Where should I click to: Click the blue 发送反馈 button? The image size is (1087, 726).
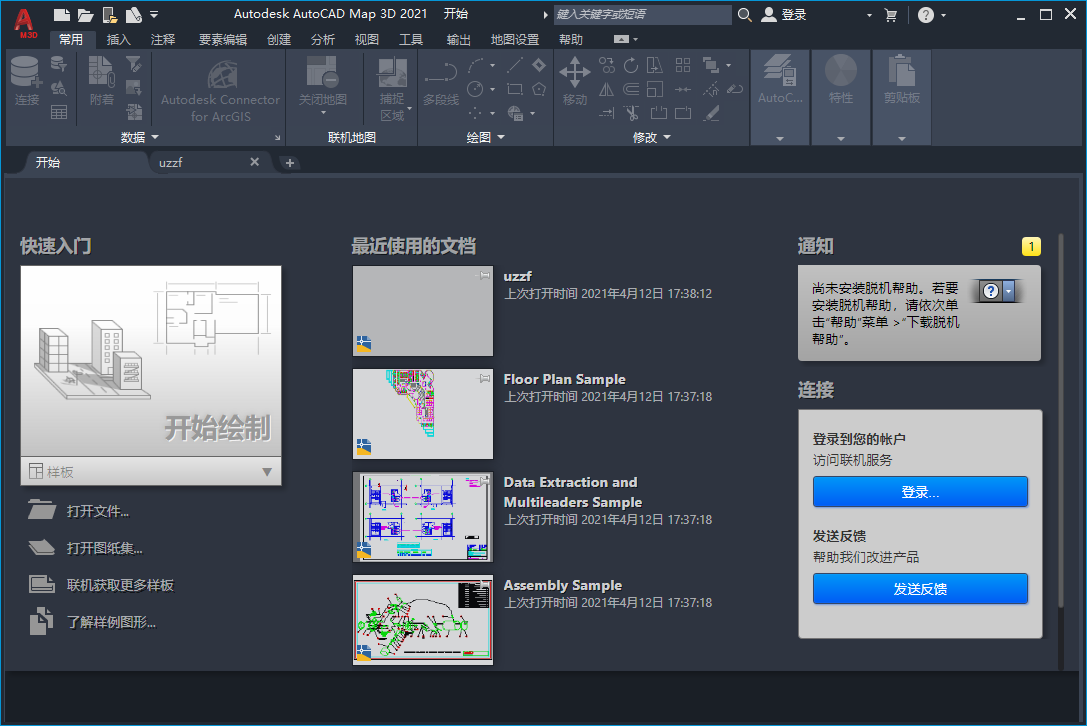tap(920, 589)
